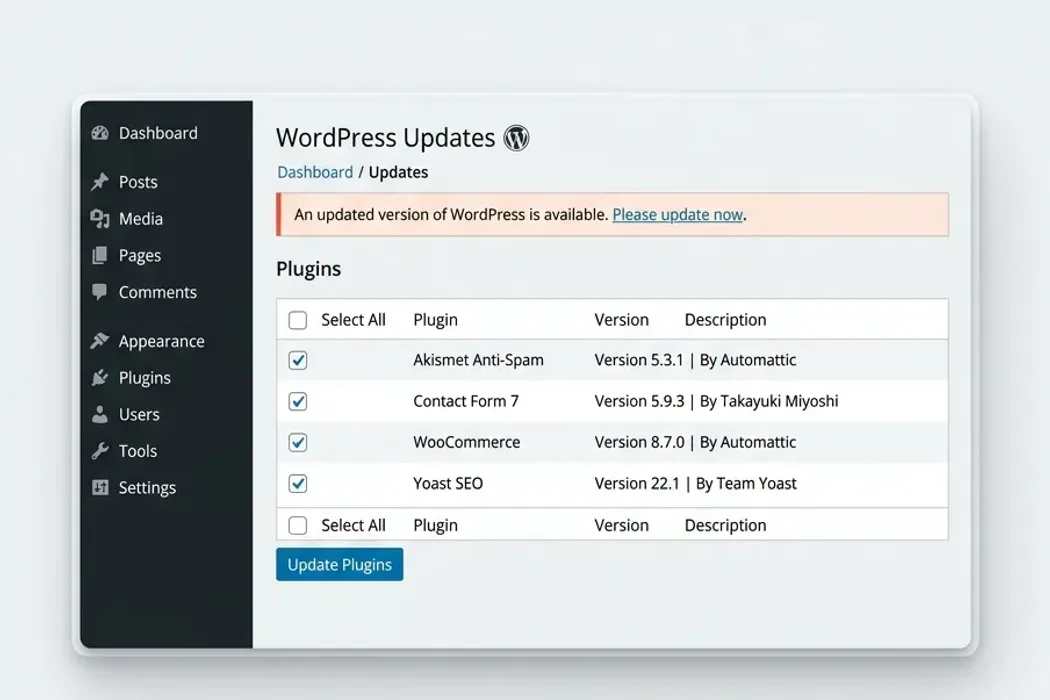The image size is (1050, 700).
Task: Uncheck the Yoast SEO checkbox
Action: pos(298,484)
